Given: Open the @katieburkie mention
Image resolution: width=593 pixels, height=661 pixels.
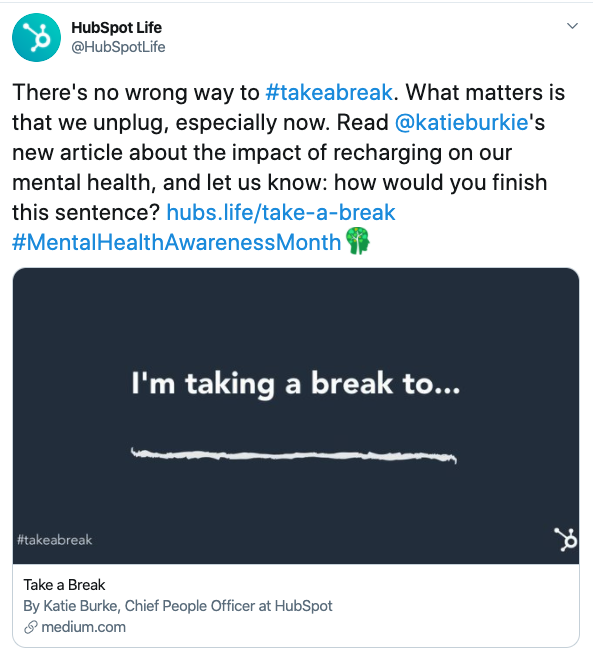Looking at the screenshot, I should [x=462, y=123].
